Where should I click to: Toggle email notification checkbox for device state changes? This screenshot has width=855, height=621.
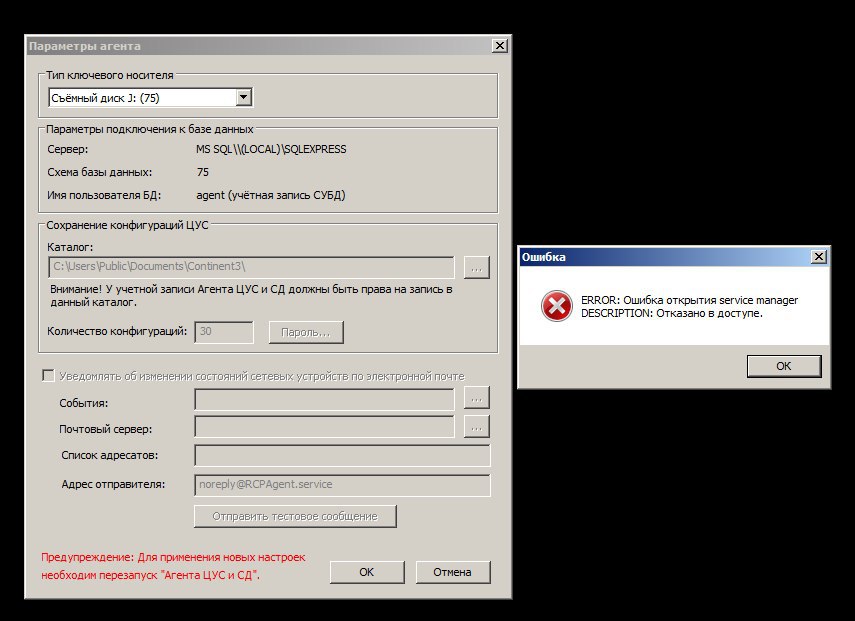pyautogui.click(x=49, y=376)
